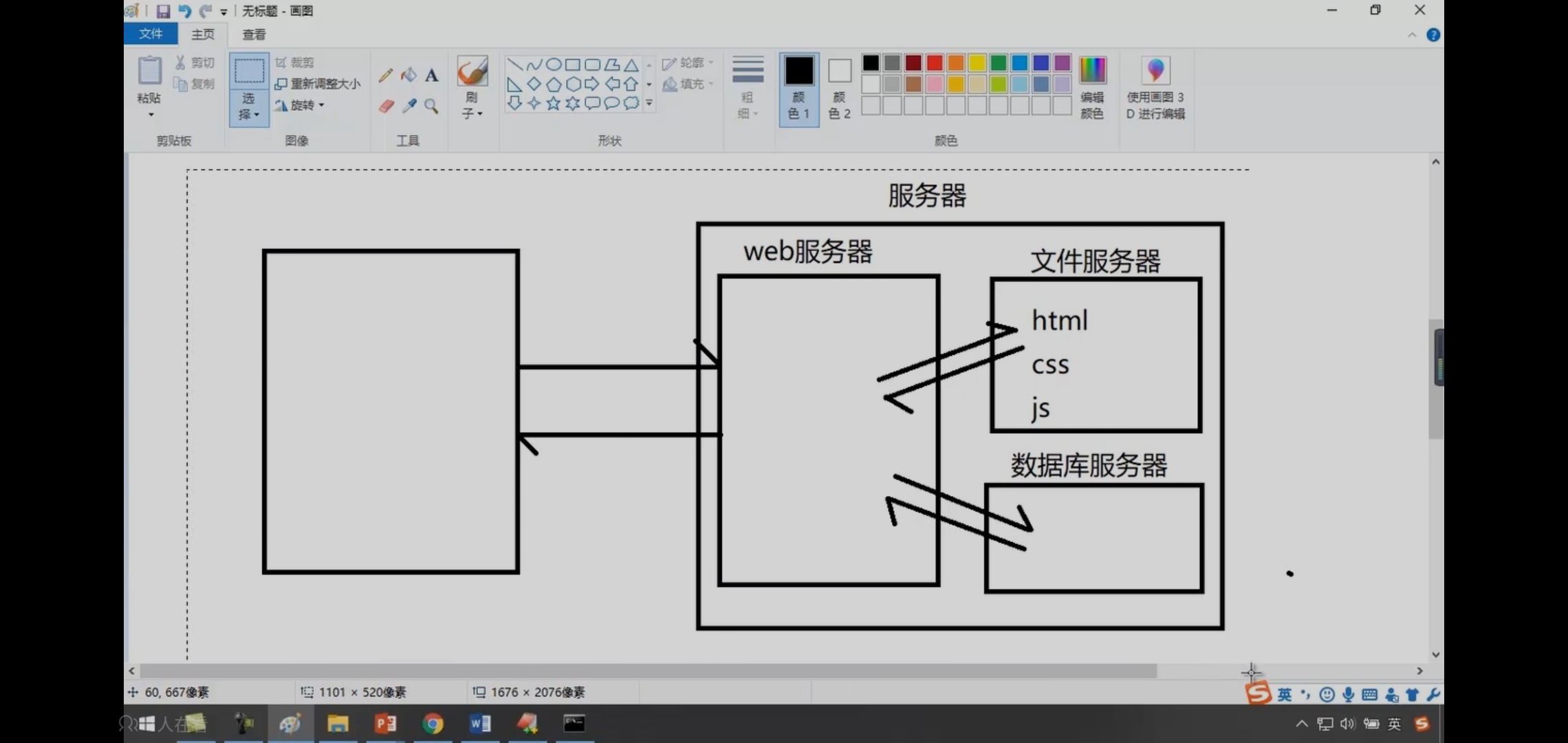This screenshot has height=743, width=1568.
Task: Click the 编辑颜色 edit colors button
Action: pyautogui.click(x=1092, y=88)
